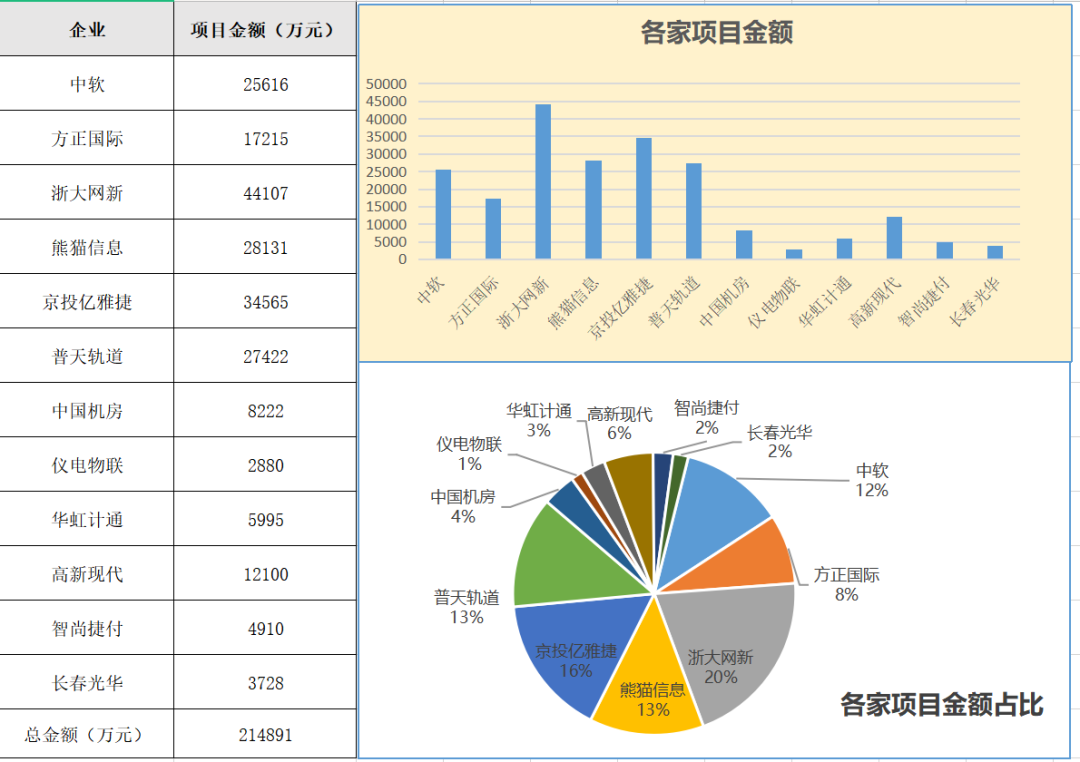Click the 中软 bar in the bar chart

pos(443,214)
